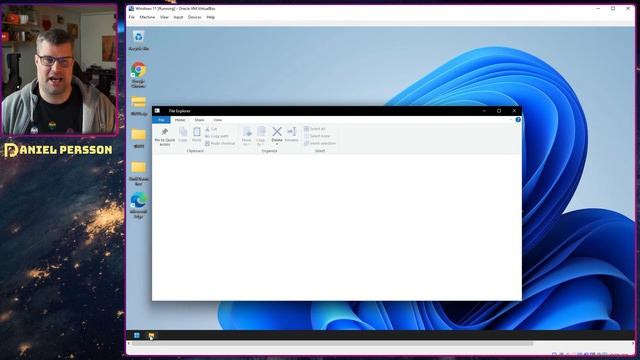Image resolution: width=640 pixels, height=360 pixels.
Task: Click the File Explorer icon on taskbar
Action: point(151,335)
